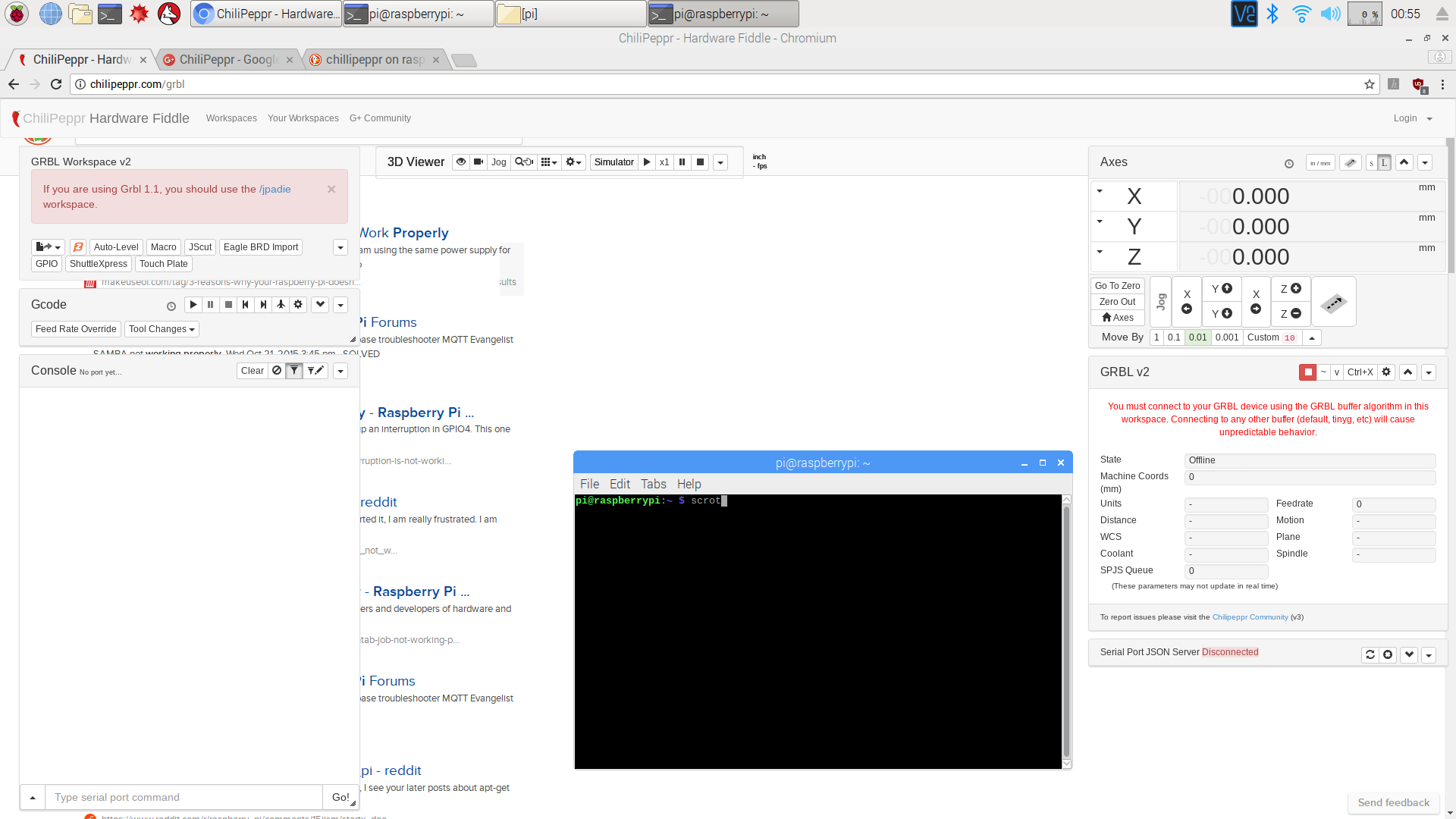Click the Console ban/block icon
The width and height of the screenshot is (1456, 819).
pos(277,371)
